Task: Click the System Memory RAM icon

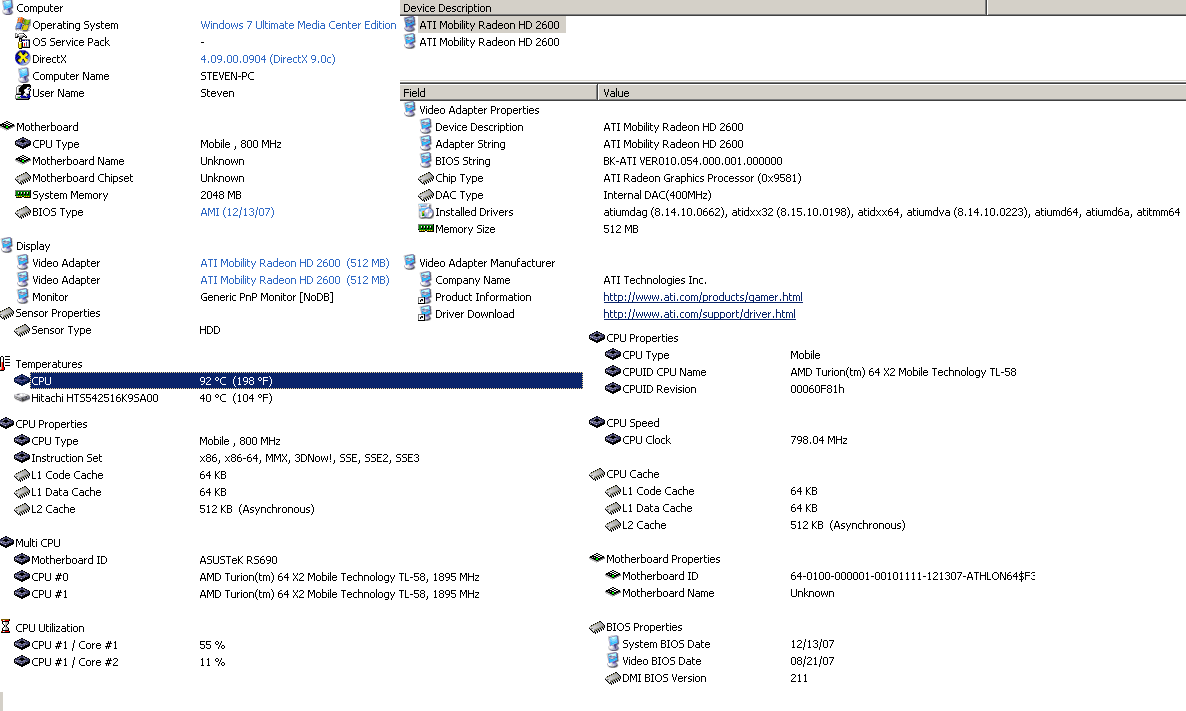Action: coord(23,194)
